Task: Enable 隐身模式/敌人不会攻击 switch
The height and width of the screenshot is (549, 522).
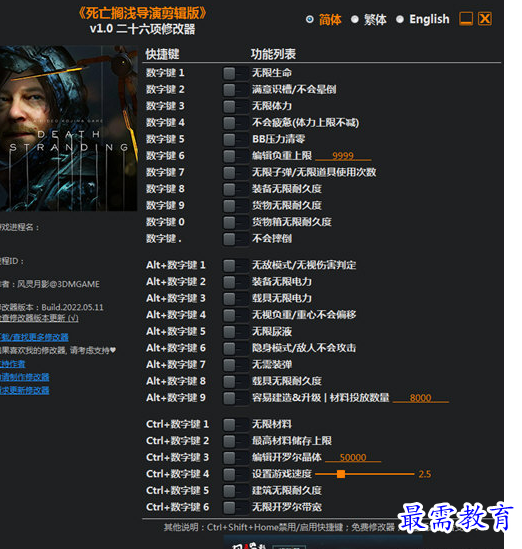Action: click(235, 348)
